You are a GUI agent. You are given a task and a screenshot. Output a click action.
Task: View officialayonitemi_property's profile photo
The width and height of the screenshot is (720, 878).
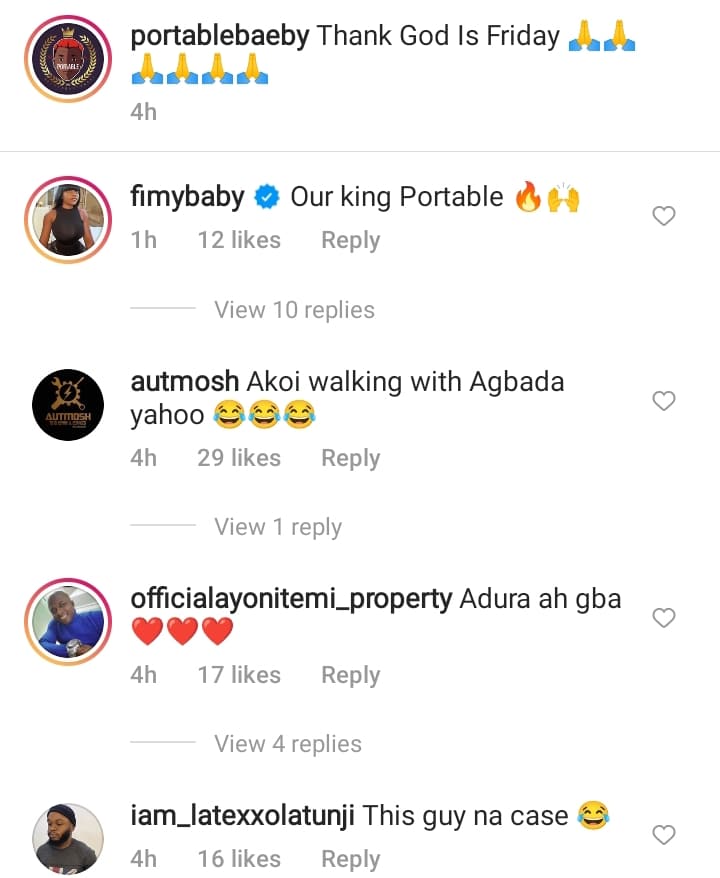[x=69, y=620]
